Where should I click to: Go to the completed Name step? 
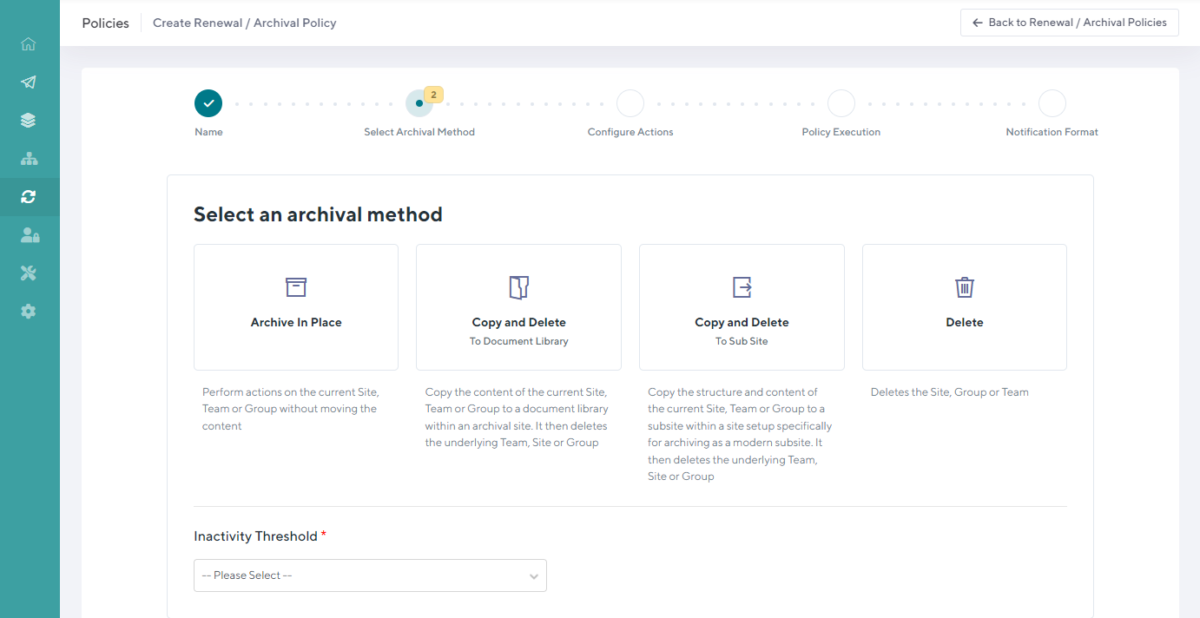pyautogui.click(x=208, y=102)
